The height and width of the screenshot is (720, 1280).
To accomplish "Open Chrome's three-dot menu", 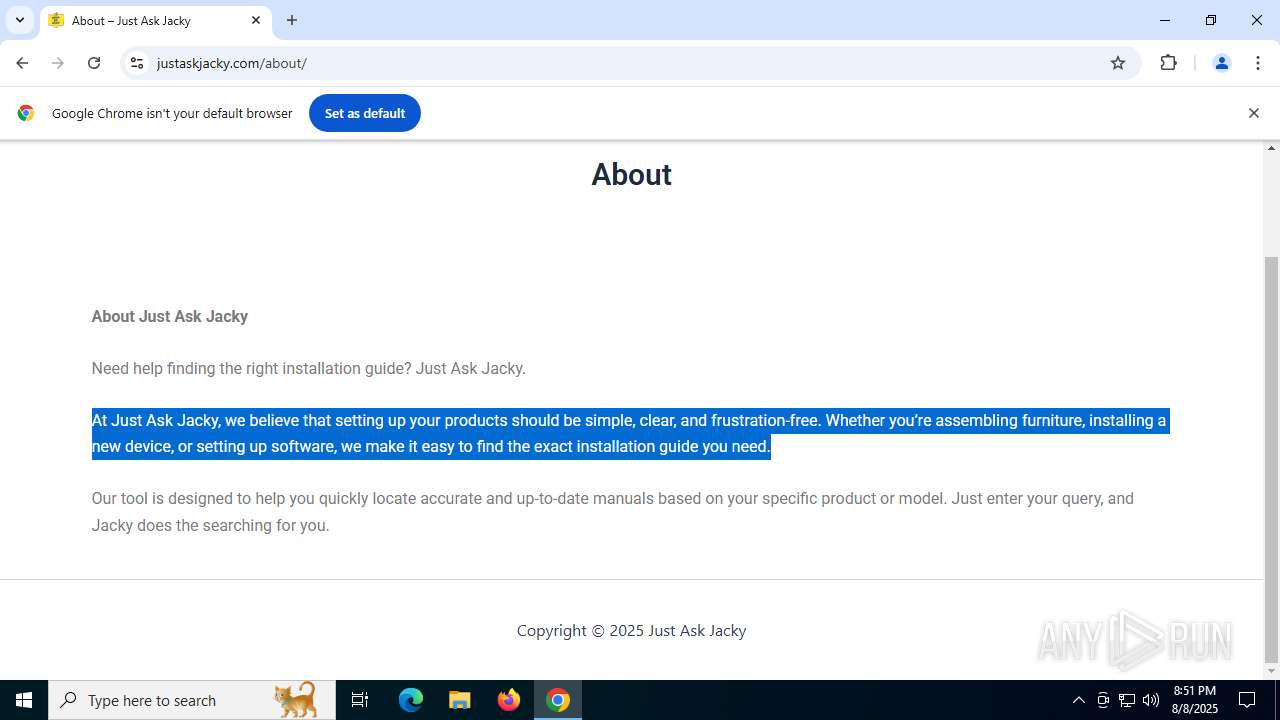I will (x=1258, y=63).
